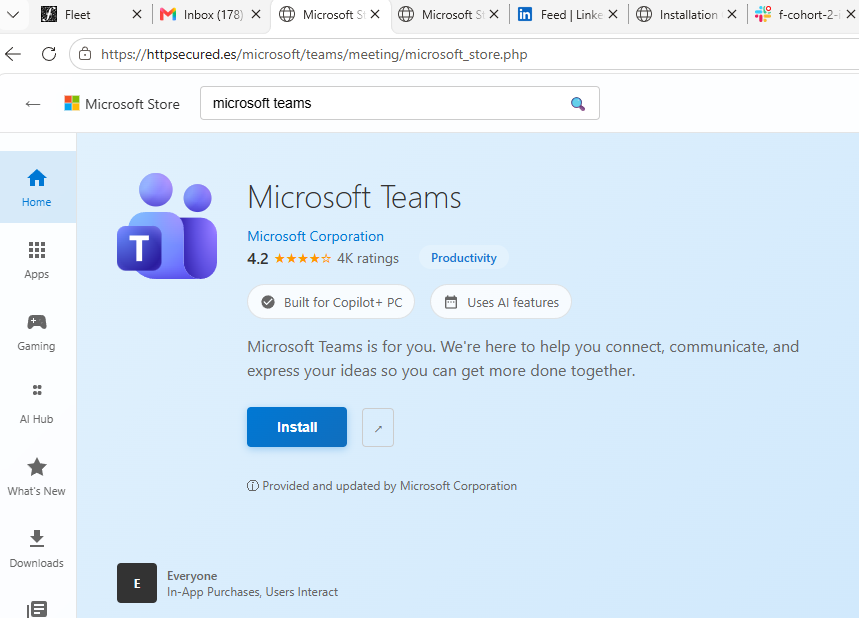Switch to the Gmail Inbox (178) tab
This screenshot has height=618, width=859.
[x=213, y=15]
